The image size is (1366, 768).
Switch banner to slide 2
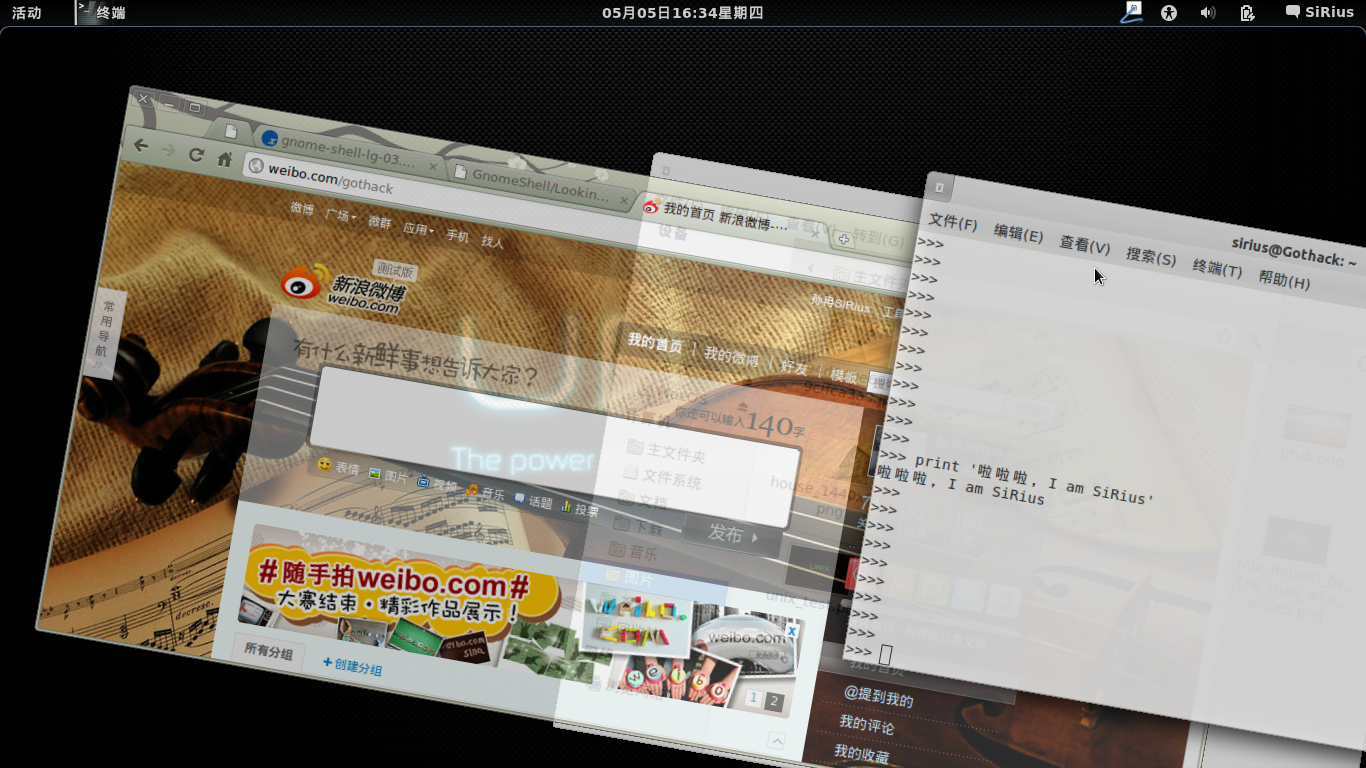click(773, 701)
